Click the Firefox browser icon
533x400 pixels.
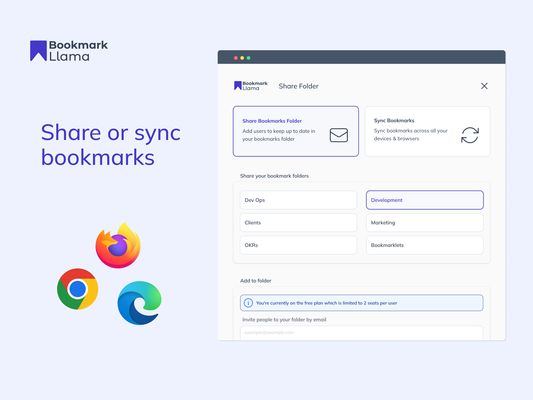click(118, 245)
